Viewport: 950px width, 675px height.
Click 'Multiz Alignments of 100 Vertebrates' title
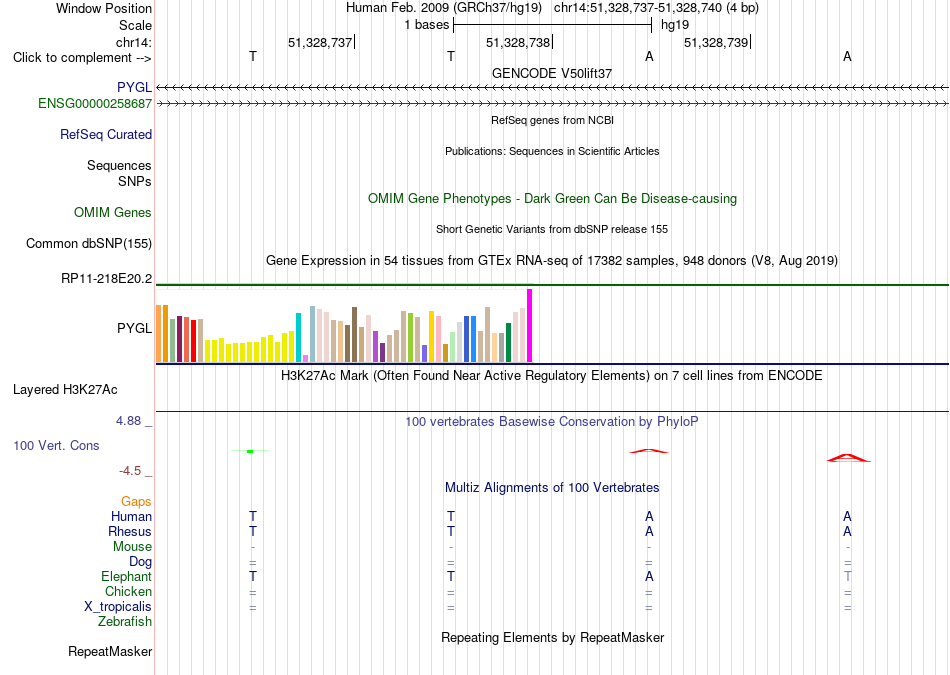pos(552,488)
